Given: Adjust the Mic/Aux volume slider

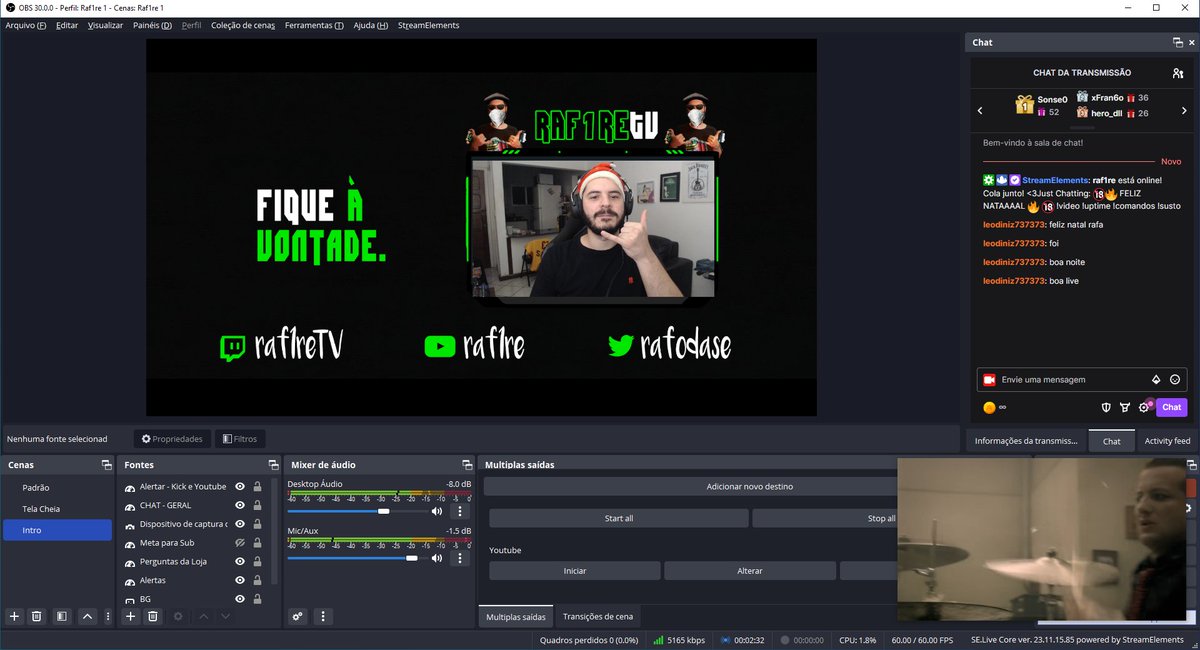Looking at the screenshot, I should 411,560.
